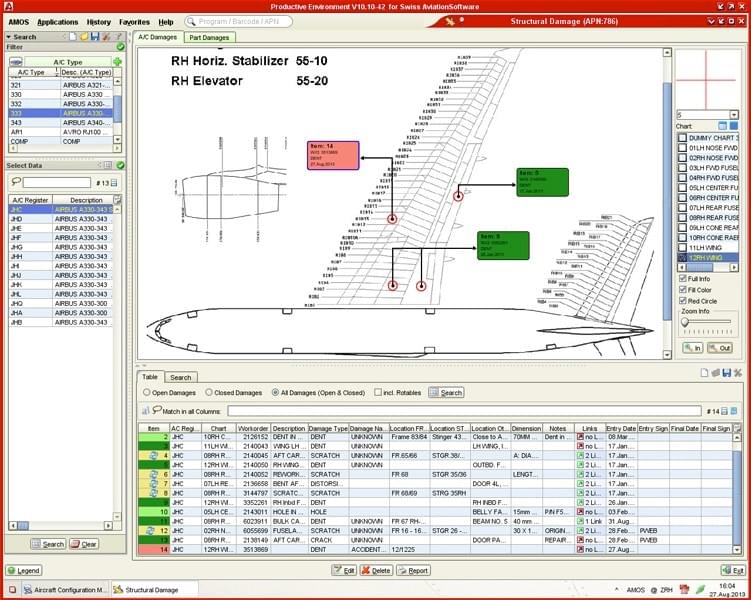Select the Open Damages radio button

(145, 393)
